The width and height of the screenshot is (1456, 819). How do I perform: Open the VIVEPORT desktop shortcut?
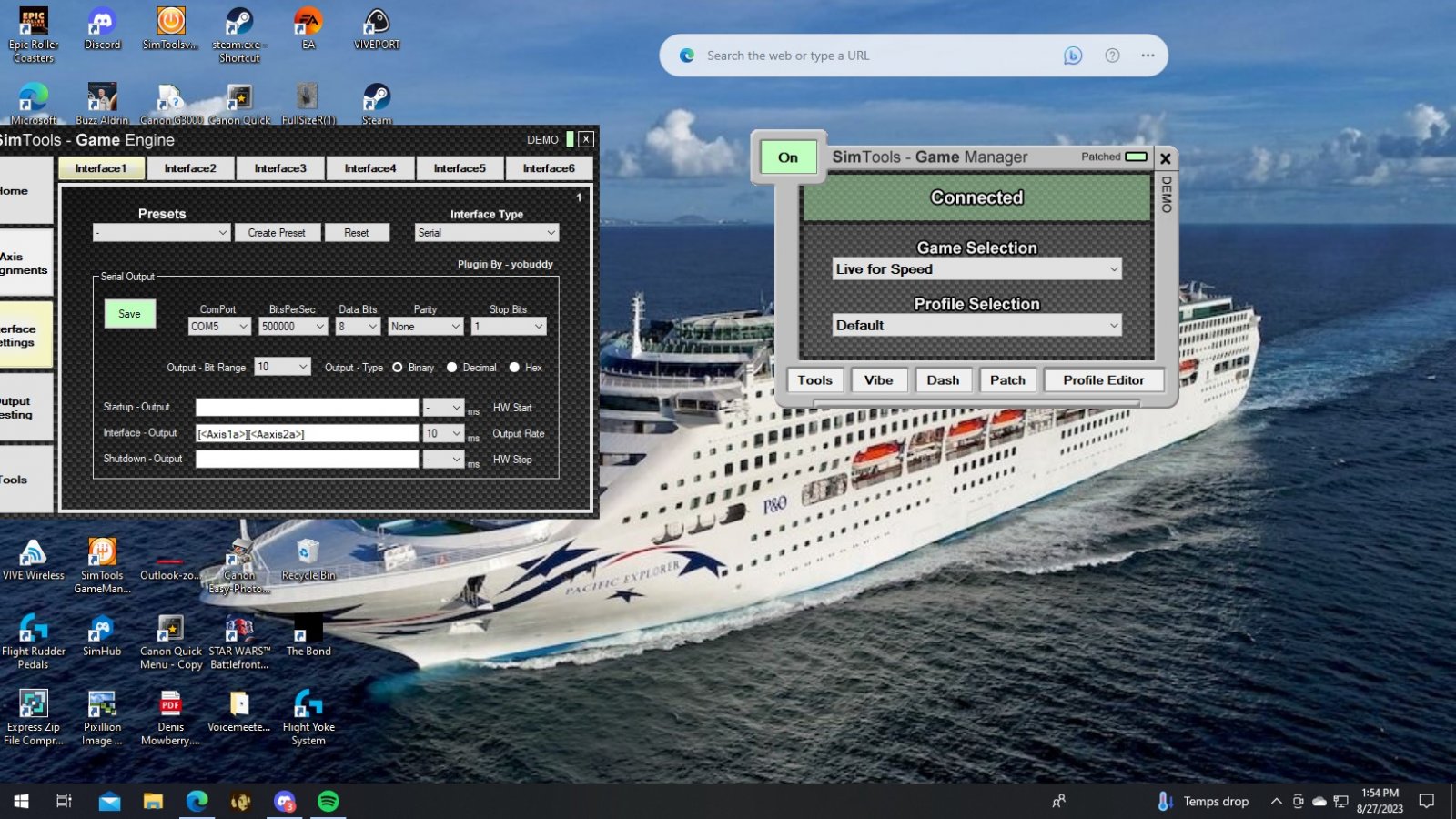[377, 27]
